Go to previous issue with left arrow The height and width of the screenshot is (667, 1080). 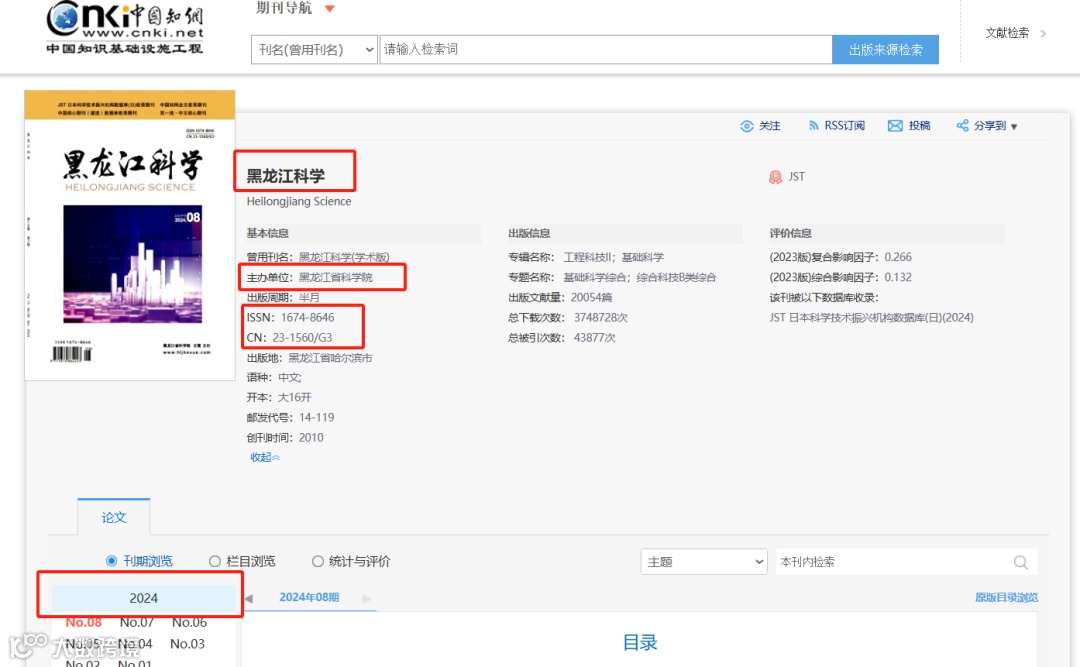[249, 599]
